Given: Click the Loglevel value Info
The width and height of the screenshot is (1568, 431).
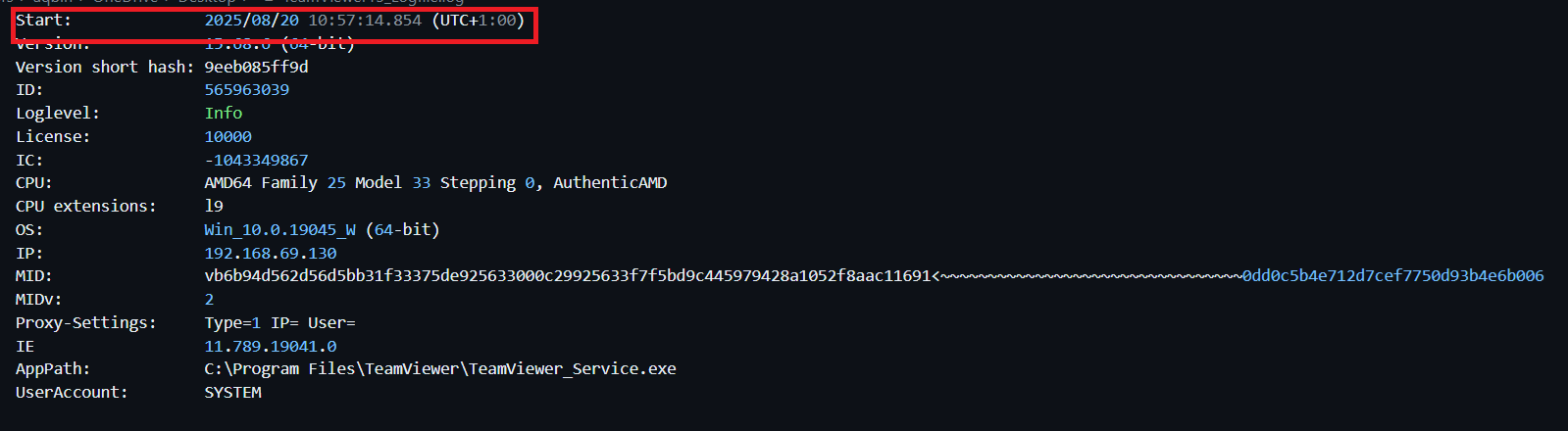Looking at the screenshot, I should [223, 114].
